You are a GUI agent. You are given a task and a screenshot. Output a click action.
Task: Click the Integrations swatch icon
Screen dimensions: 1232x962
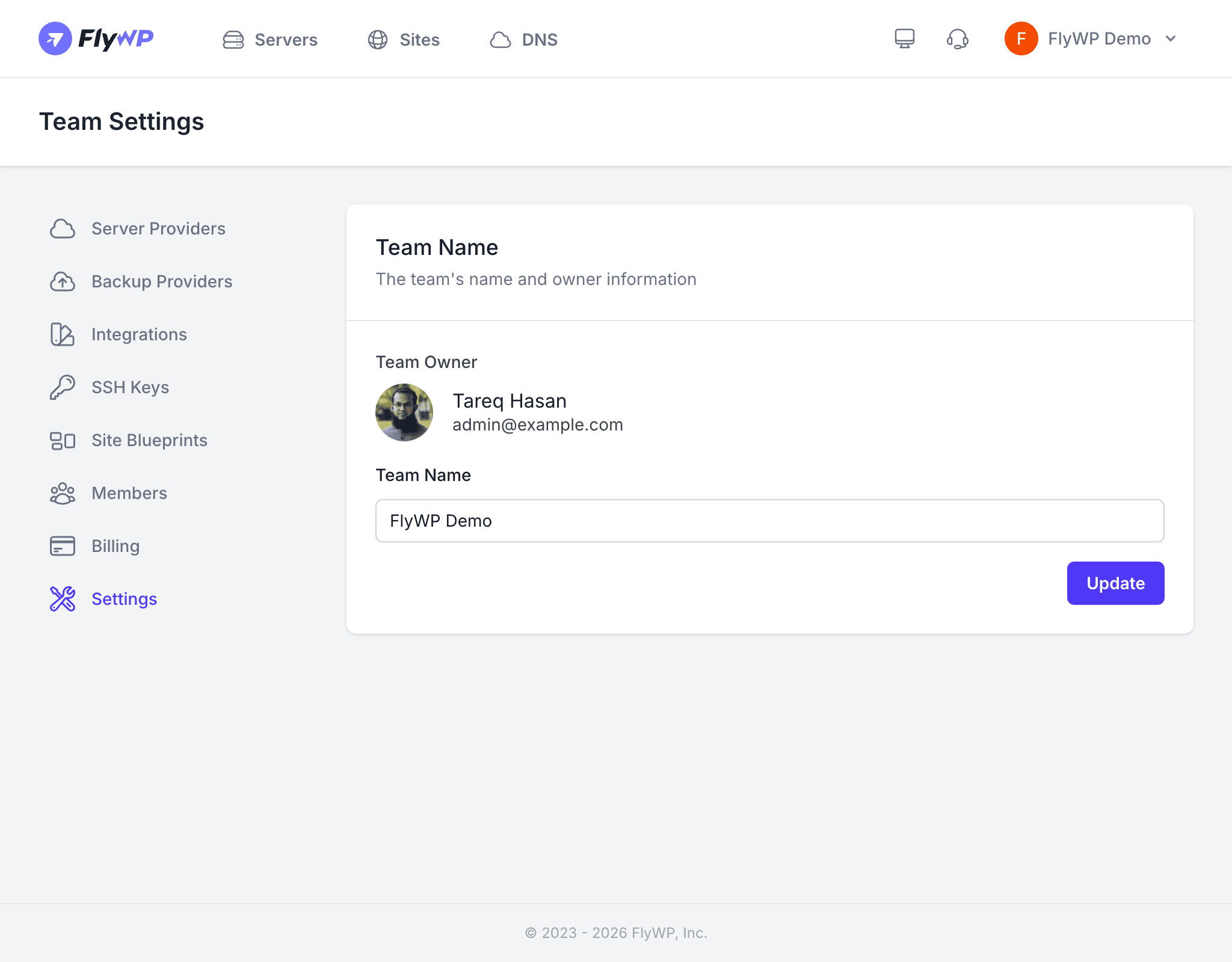tap(63, 334)
